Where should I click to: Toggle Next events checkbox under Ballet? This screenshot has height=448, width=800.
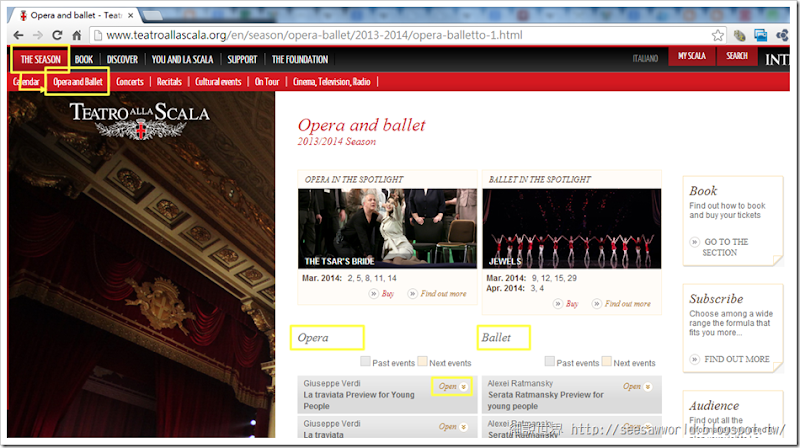tap(607, 361)
